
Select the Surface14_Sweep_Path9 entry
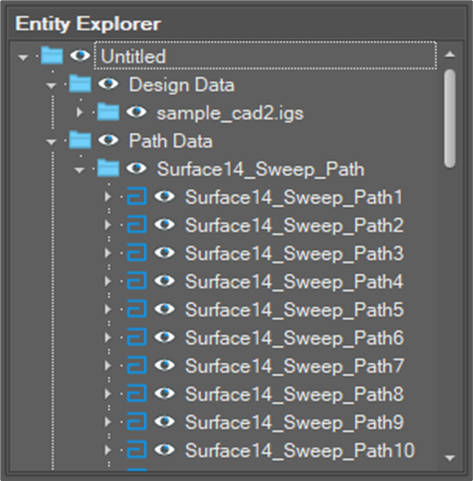click(294, 422)
